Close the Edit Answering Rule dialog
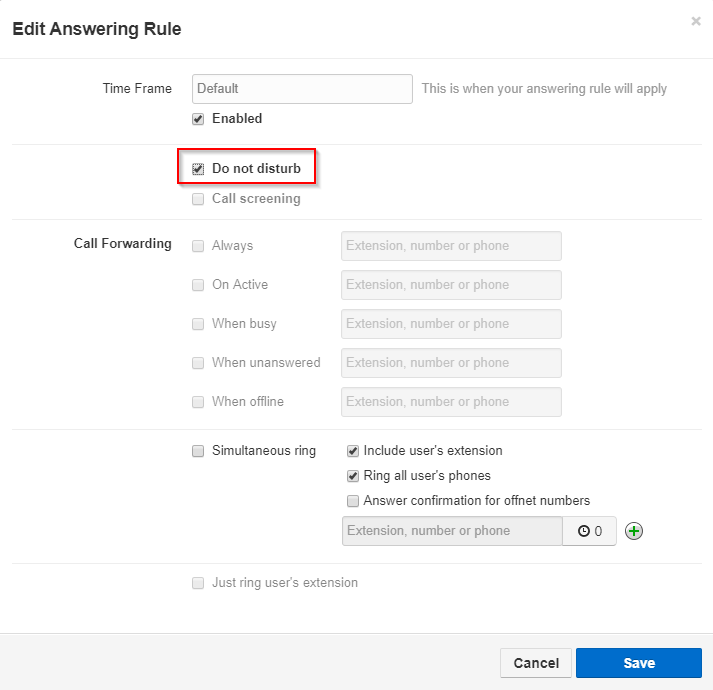 tap(696, 21)
